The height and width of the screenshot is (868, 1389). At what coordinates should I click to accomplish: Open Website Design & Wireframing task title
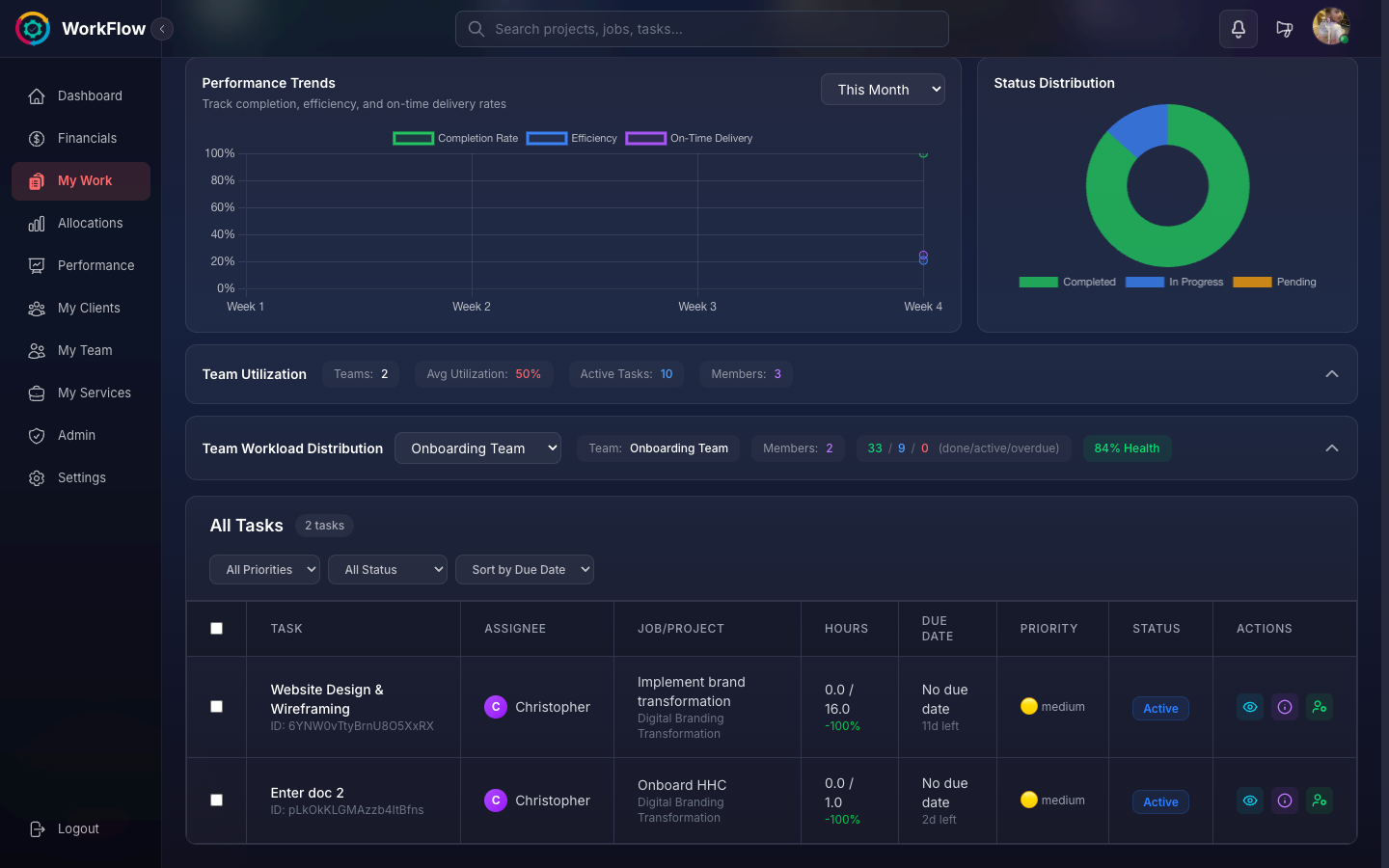(327, 699)
